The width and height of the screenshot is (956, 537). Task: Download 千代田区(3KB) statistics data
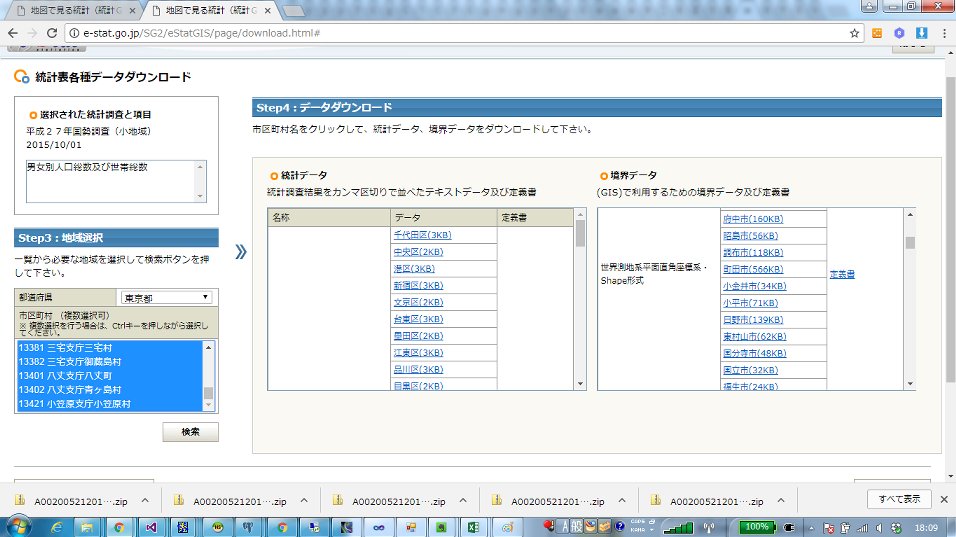coord(423,235)
